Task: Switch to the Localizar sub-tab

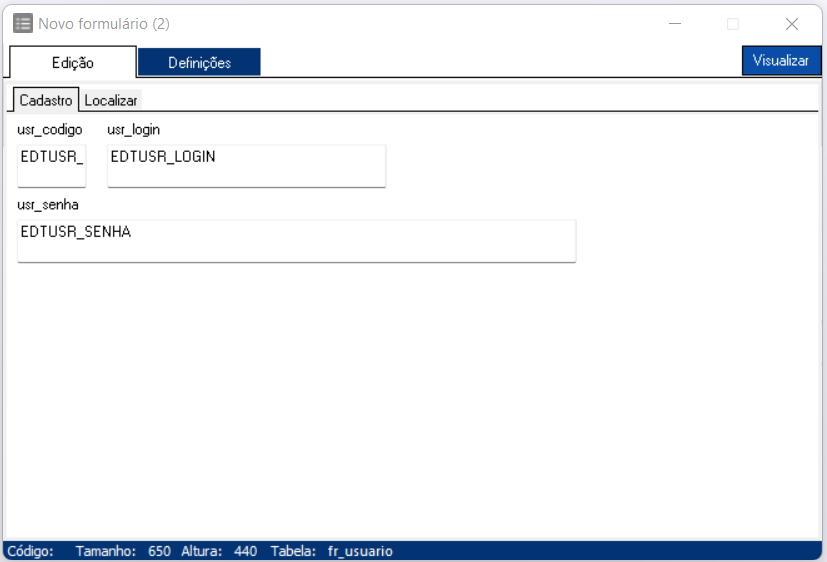Action: [111, 100]
